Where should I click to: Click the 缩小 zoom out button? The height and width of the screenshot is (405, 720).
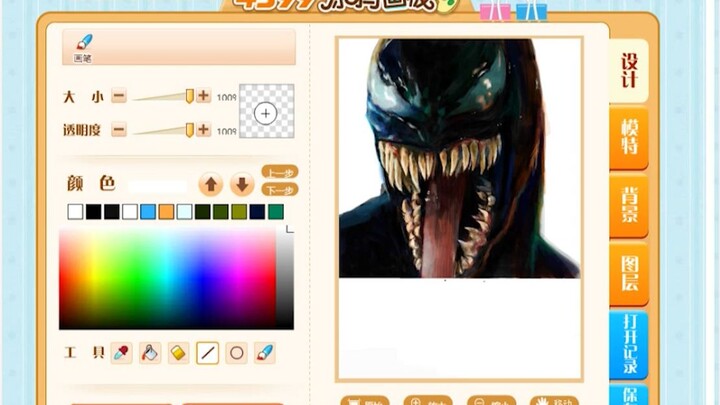pyautogui.click(x=491, y=400)
